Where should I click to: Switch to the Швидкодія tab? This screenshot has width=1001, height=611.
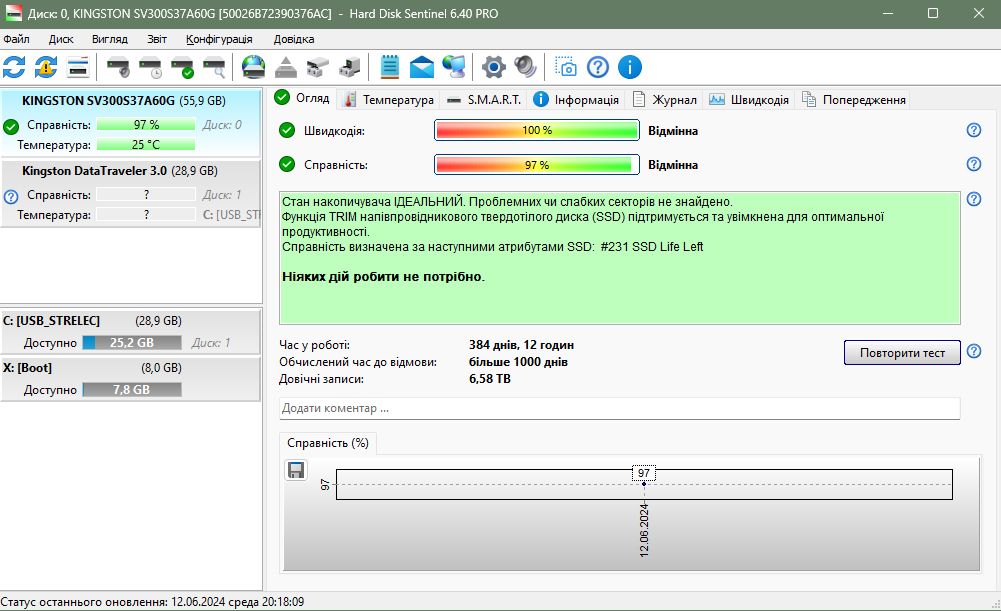(x=749, y=100)
